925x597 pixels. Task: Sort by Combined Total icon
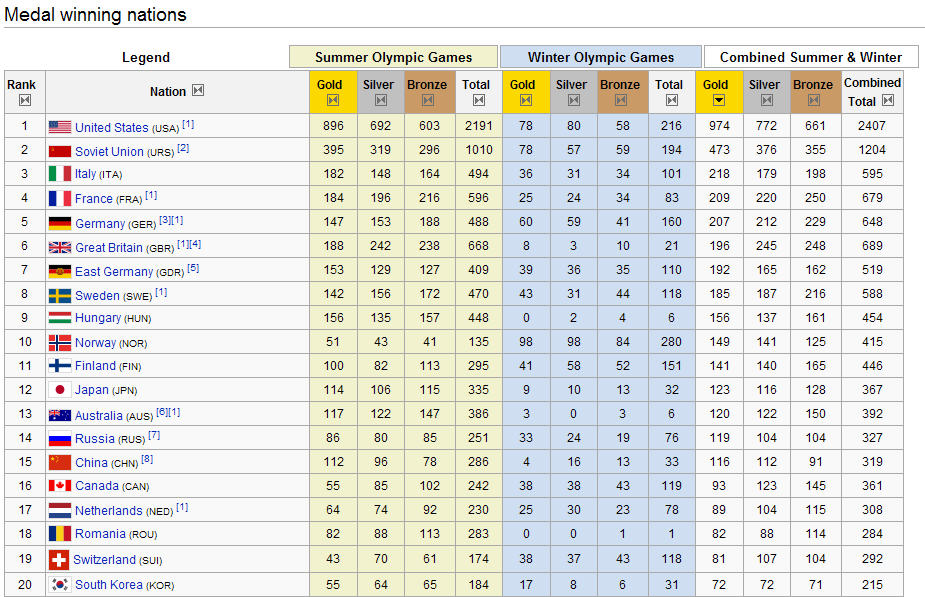point(888,100)
